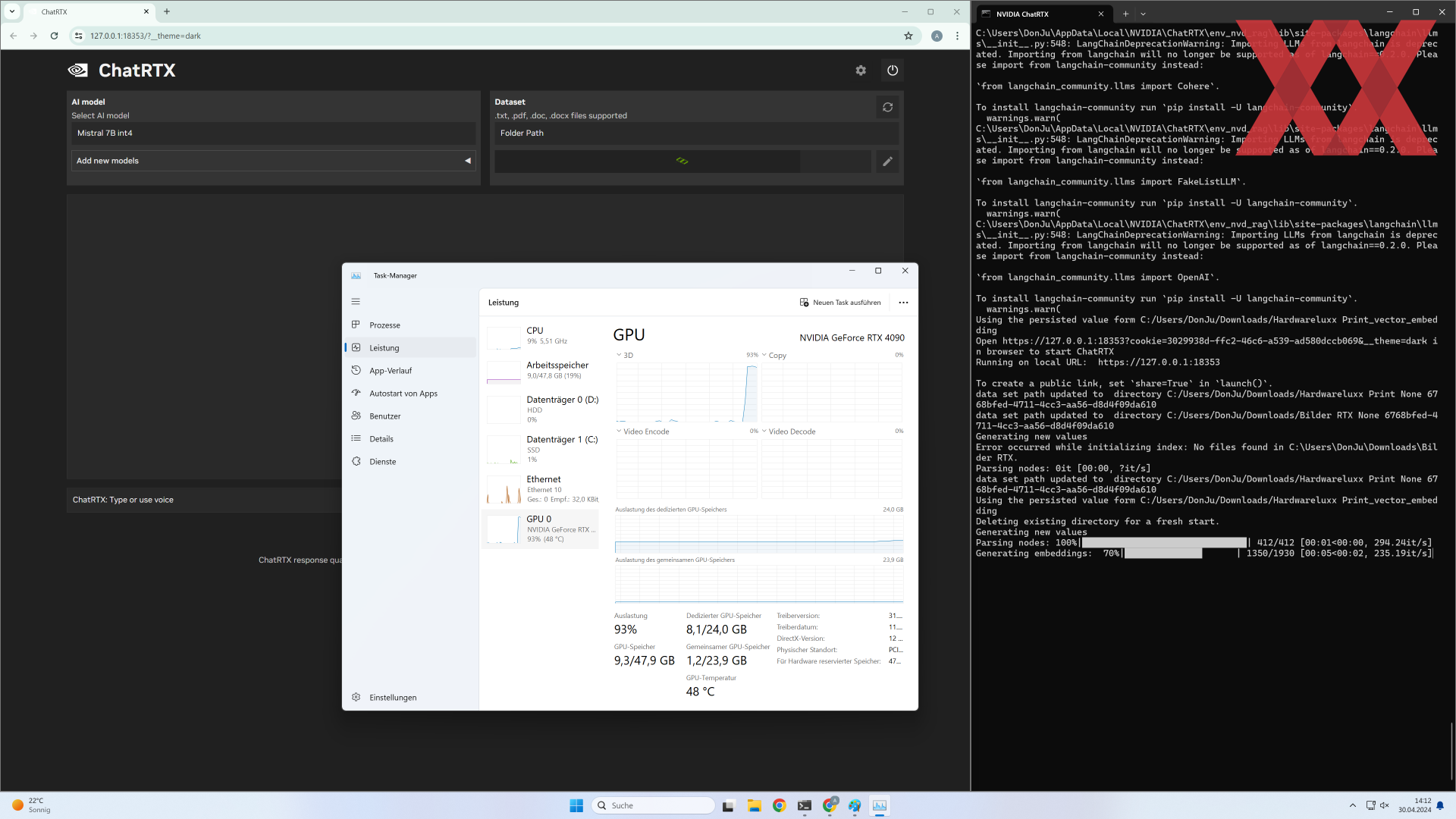The width and height of the screenshot is (1456, 819).
Task: Open Prozesse page in Task Manager
Action: click(410, 325)
